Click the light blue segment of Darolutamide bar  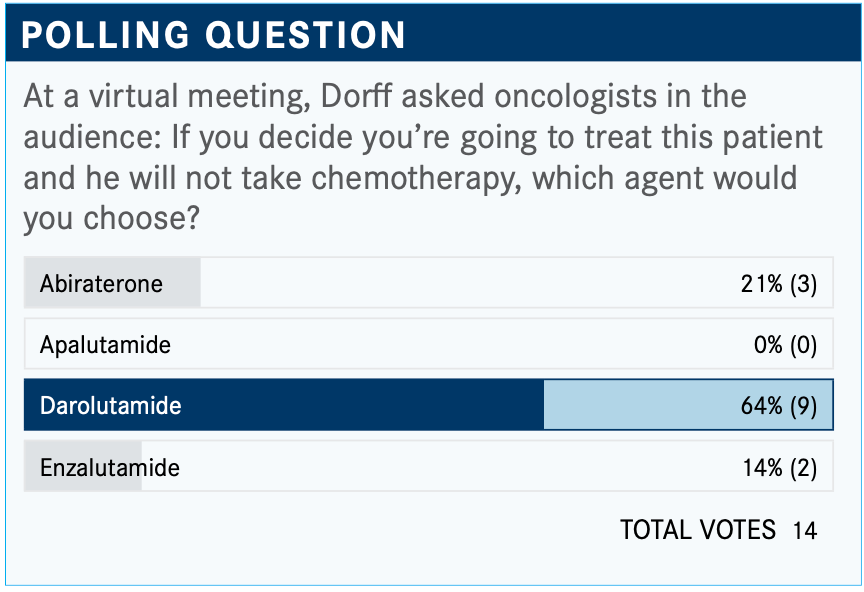(688, 405)
